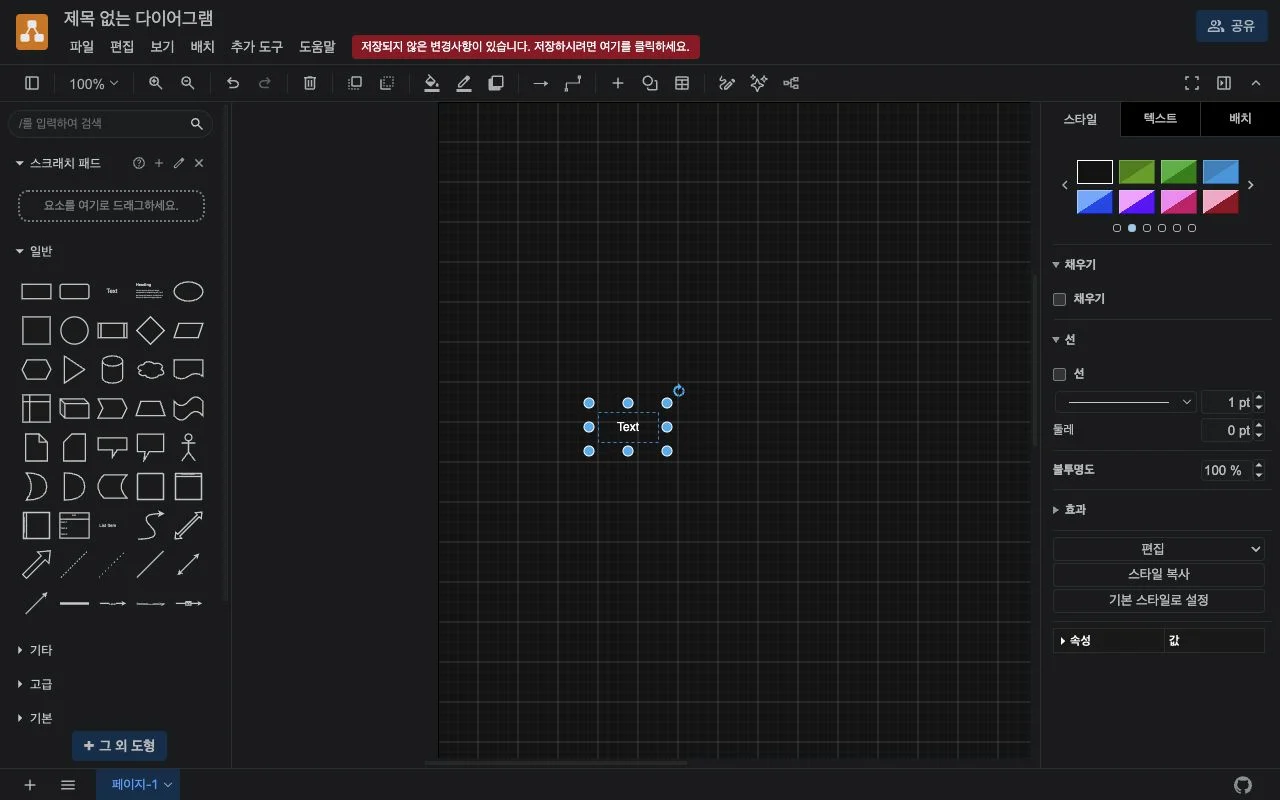Open the 파일 menu
1280x800 pixels.
[x=82, y=47]
